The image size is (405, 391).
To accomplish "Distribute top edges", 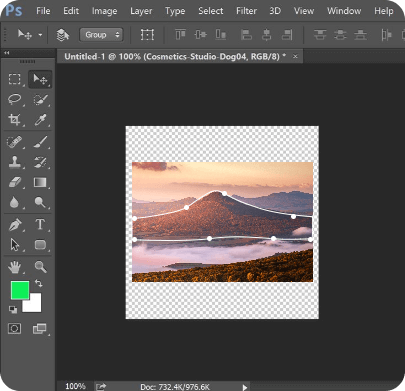I will (320, 35).
